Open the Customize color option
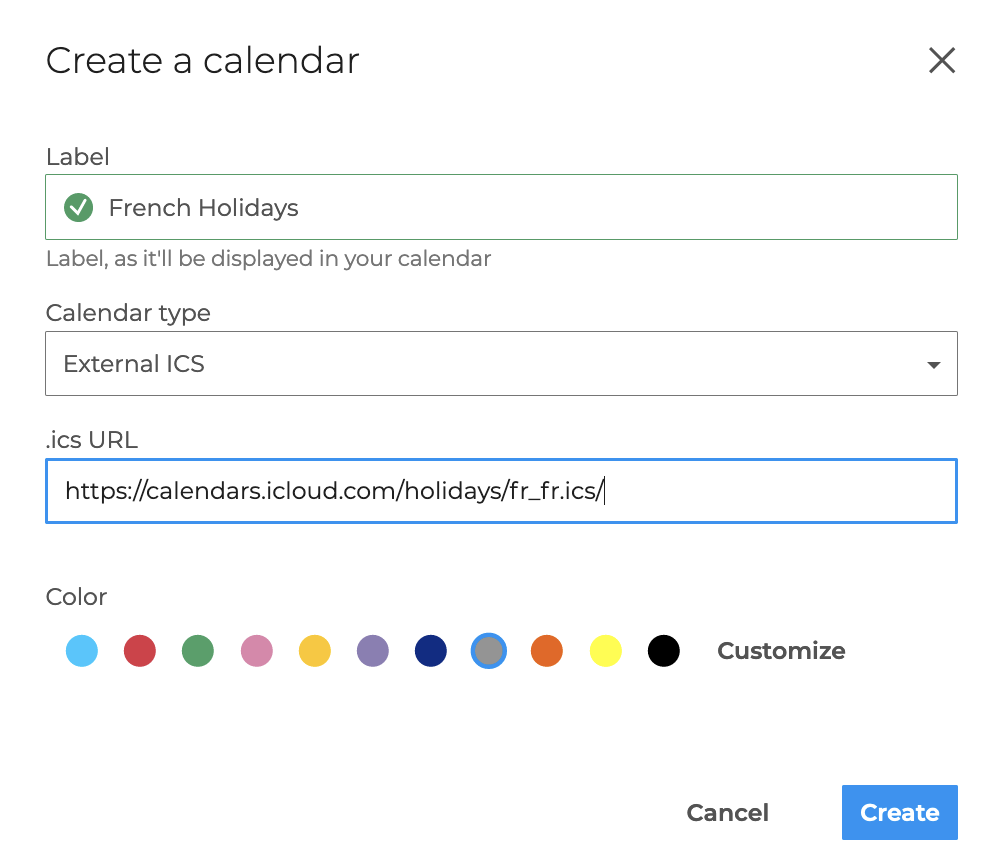The height and width of the screenshot is (868, 1002). [x=781, y=651]
